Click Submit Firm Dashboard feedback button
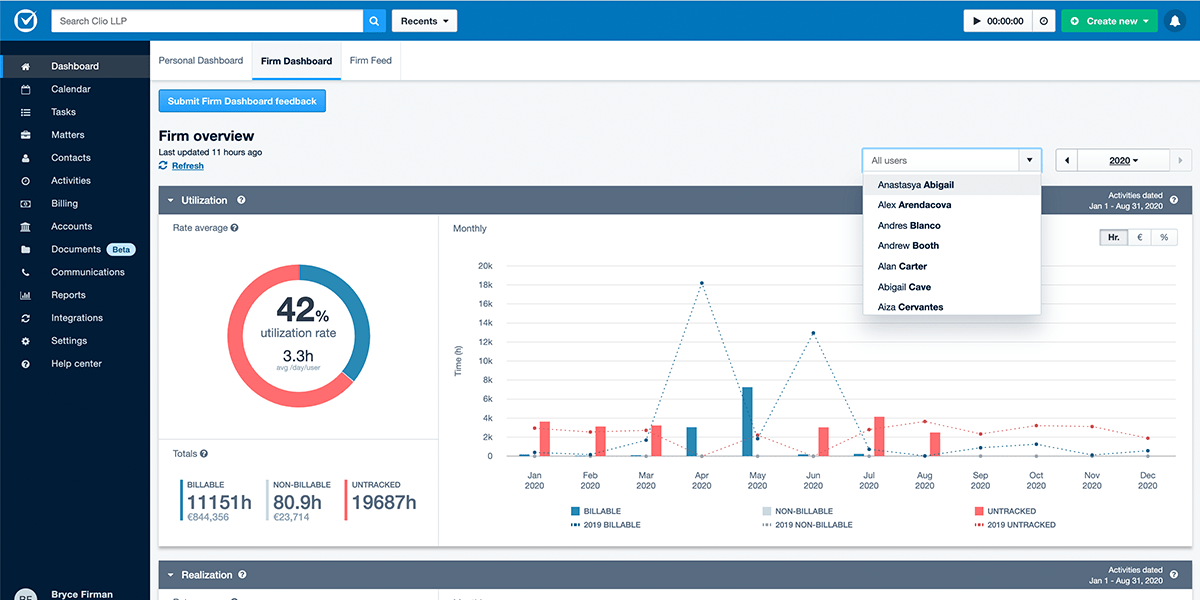 coord(242,101)
